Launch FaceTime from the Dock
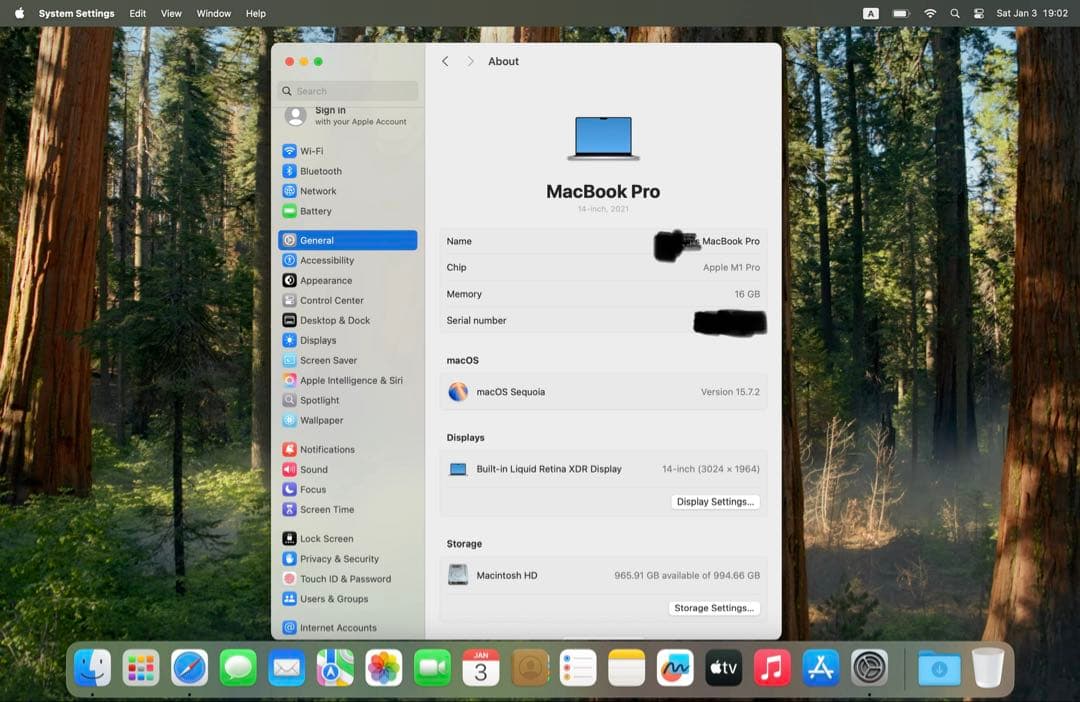This screenshot has width=1080, height=702. click(x=432, y=667)
